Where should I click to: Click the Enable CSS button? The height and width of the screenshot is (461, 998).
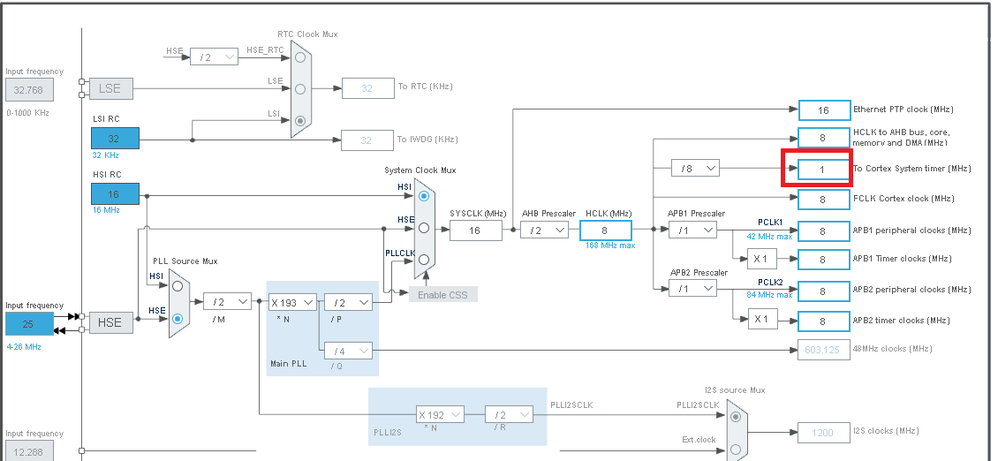pos(443,294)
